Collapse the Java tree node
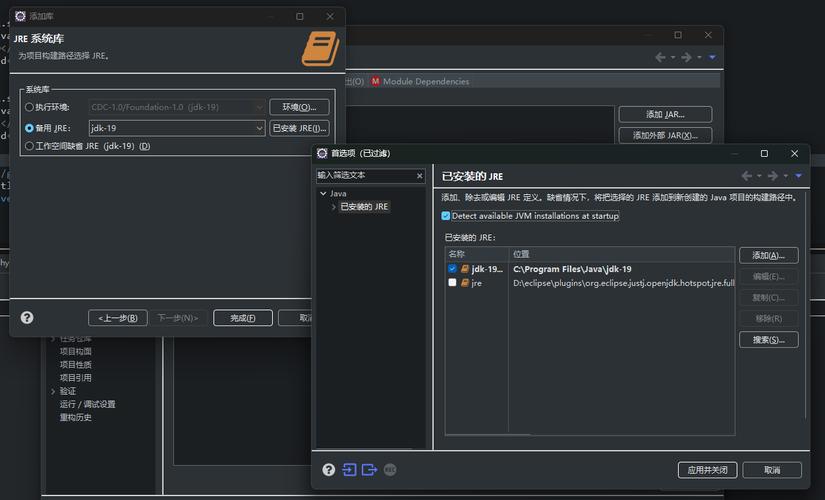 [323, 193]
